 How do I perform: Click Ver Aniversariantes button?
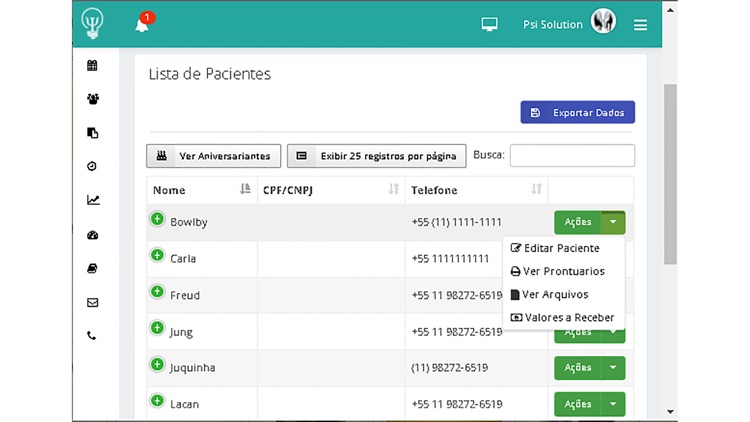click(213, 156)
